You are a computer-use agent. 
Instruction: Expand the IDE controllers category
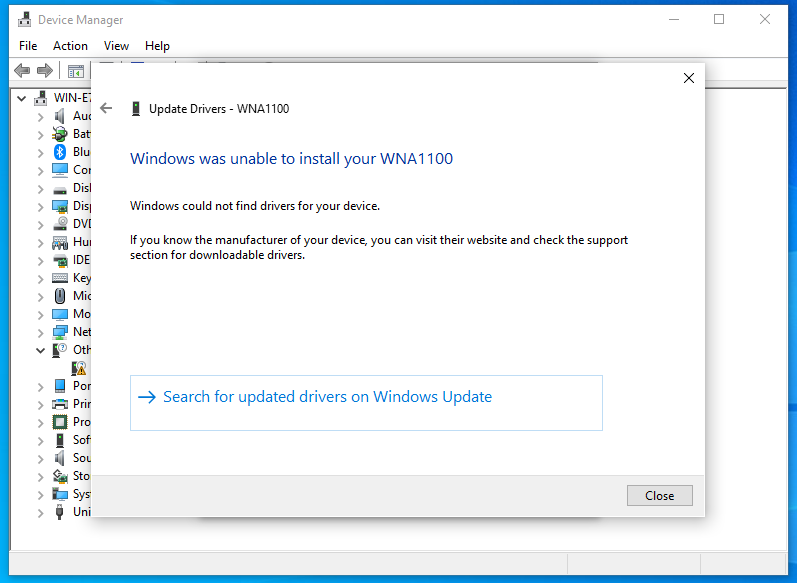point(41,261)
